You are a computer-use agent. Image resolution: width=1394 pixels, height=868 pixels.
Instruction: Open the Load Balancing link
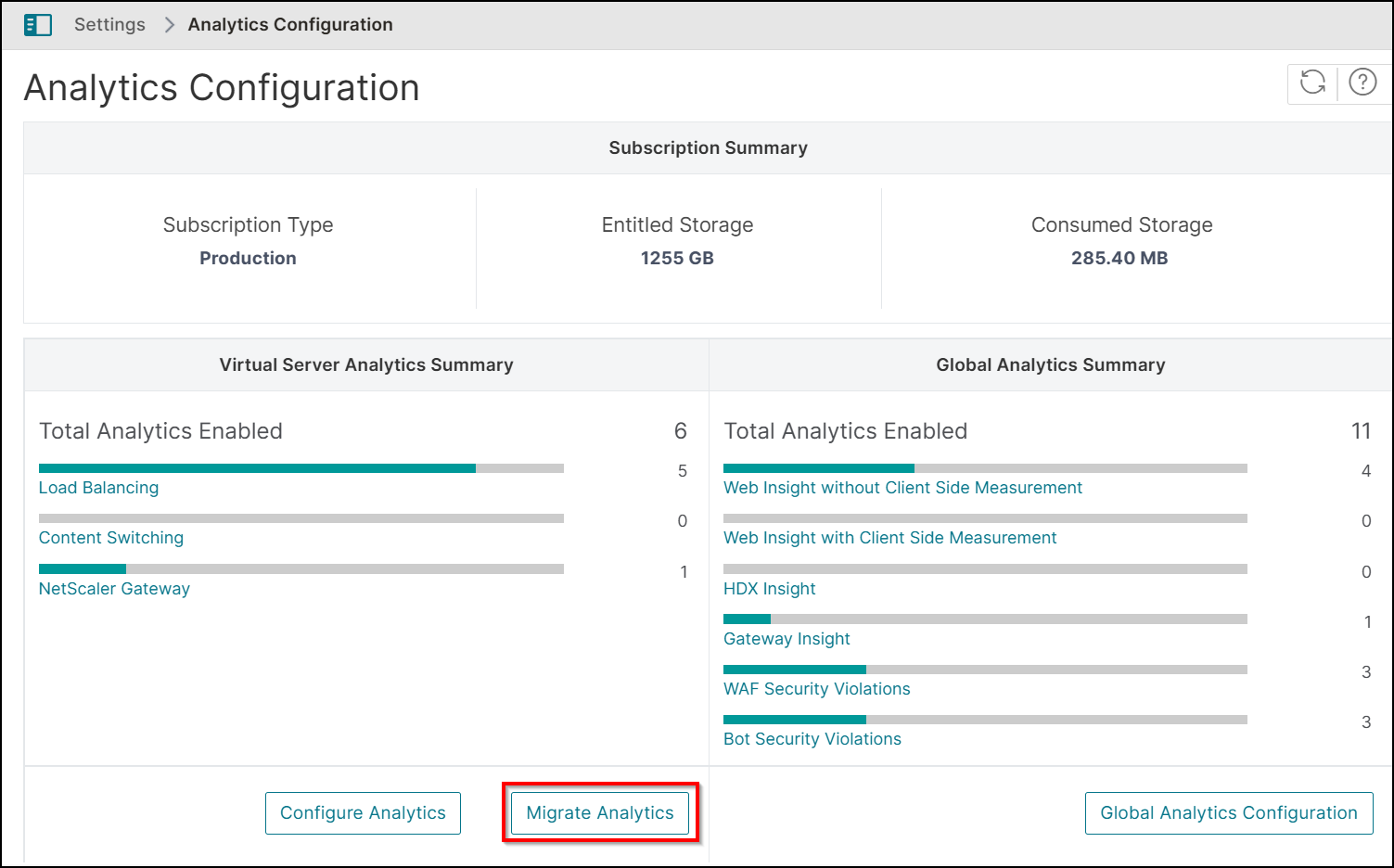click(98, 488)
